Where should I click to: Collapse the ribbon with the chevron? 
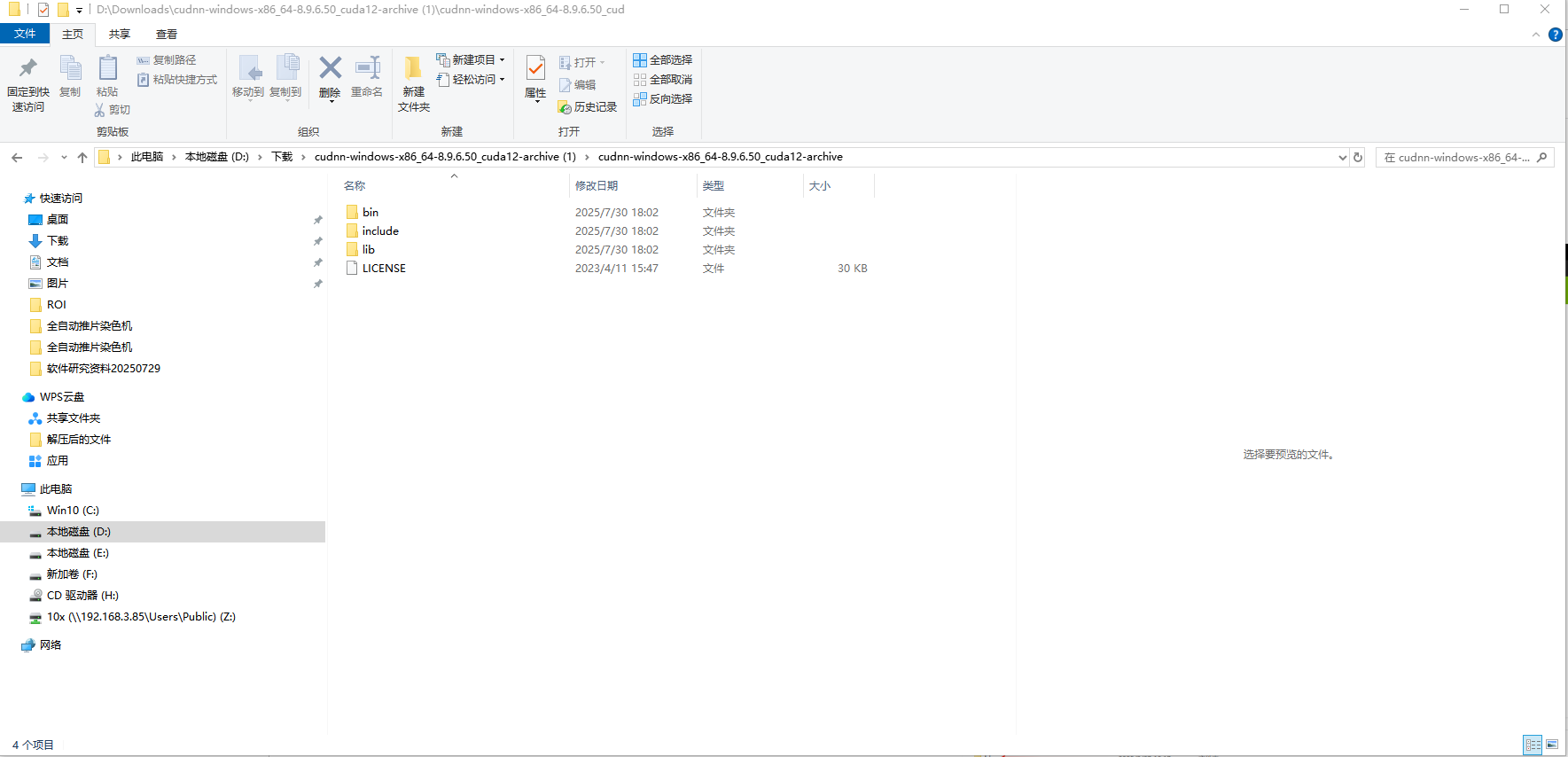tap(1535, 35)
